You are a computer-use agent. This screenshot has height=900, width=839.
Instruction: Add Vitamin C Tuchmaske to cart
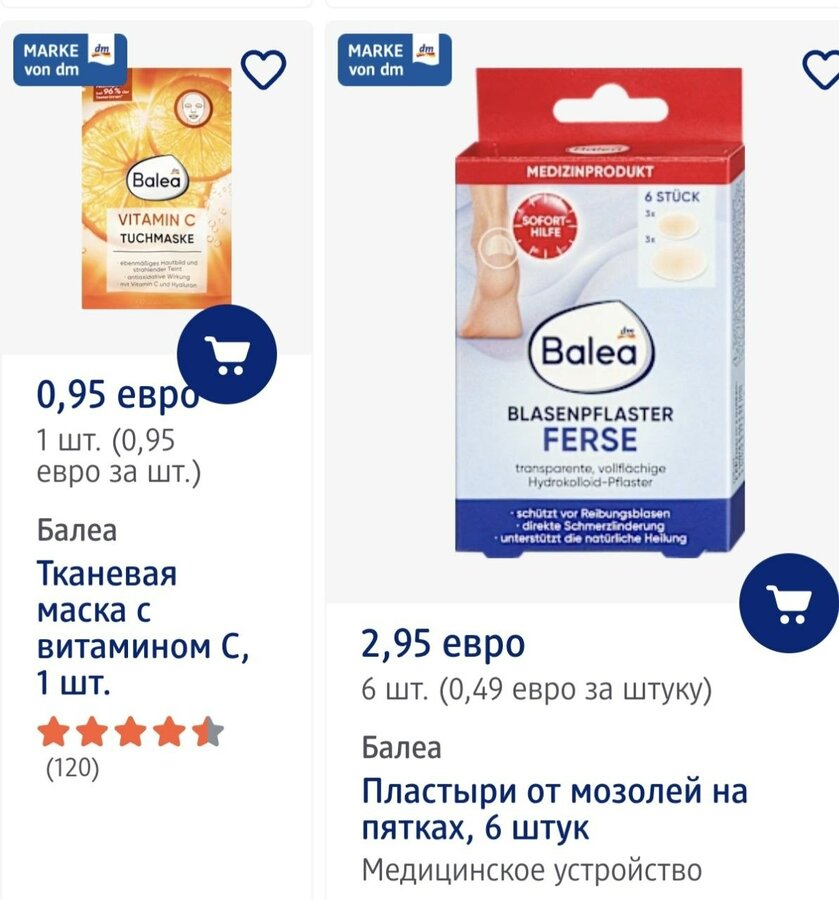click(x=227, y=355)
